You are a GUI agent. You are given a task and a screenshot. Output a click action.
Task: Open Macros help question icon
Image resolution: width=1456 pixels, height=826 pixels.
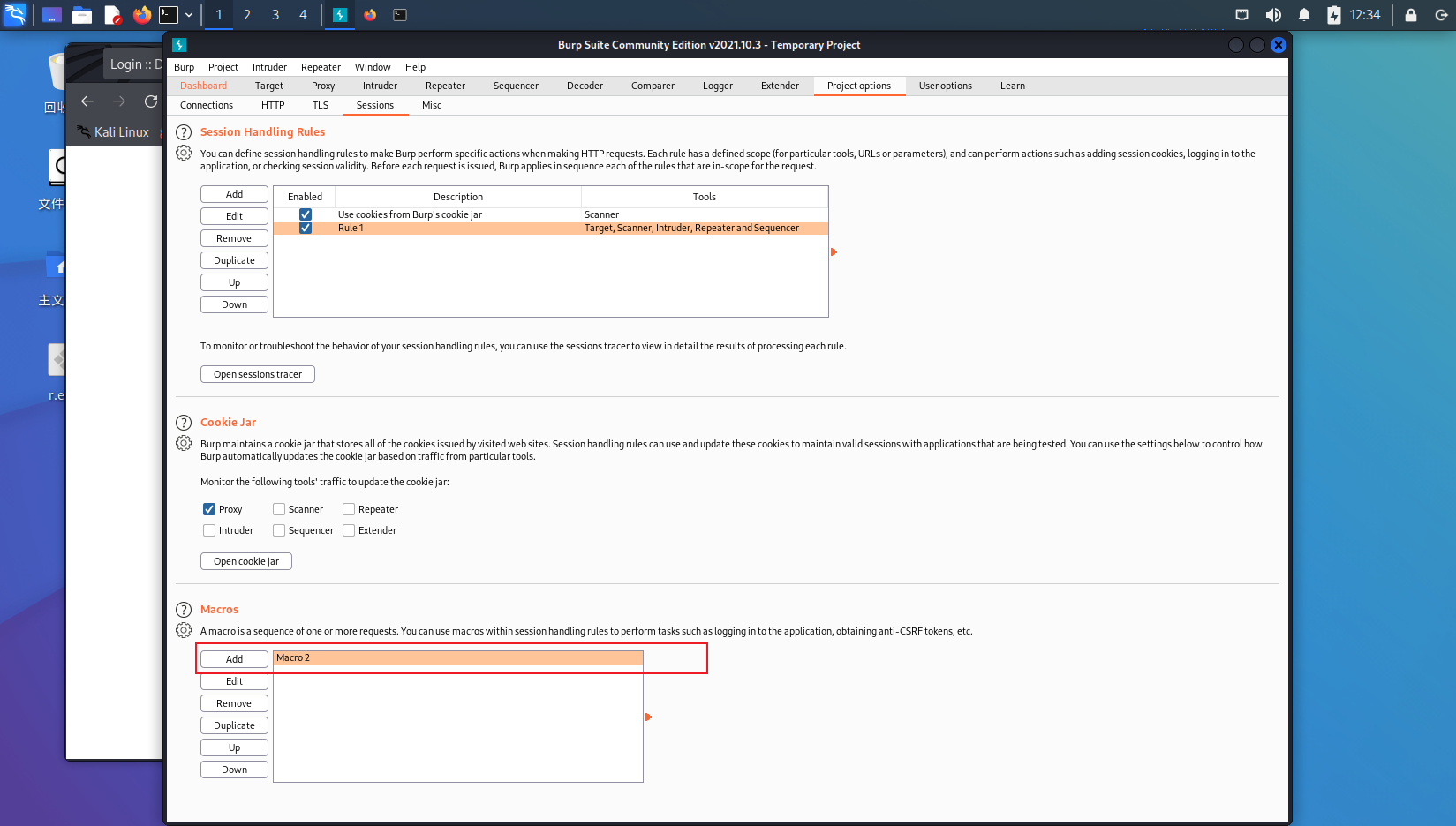[184, 610]
